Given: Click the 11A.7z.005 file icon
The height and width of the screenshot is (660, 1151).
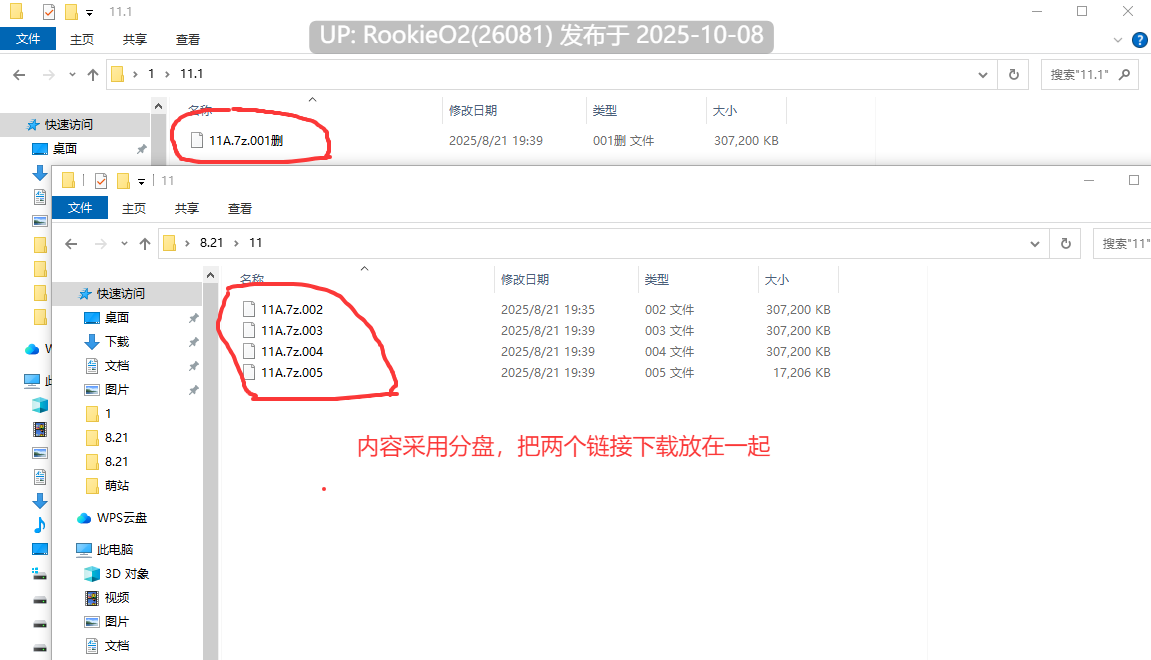Looking at the screenshot, I should 249,372.
